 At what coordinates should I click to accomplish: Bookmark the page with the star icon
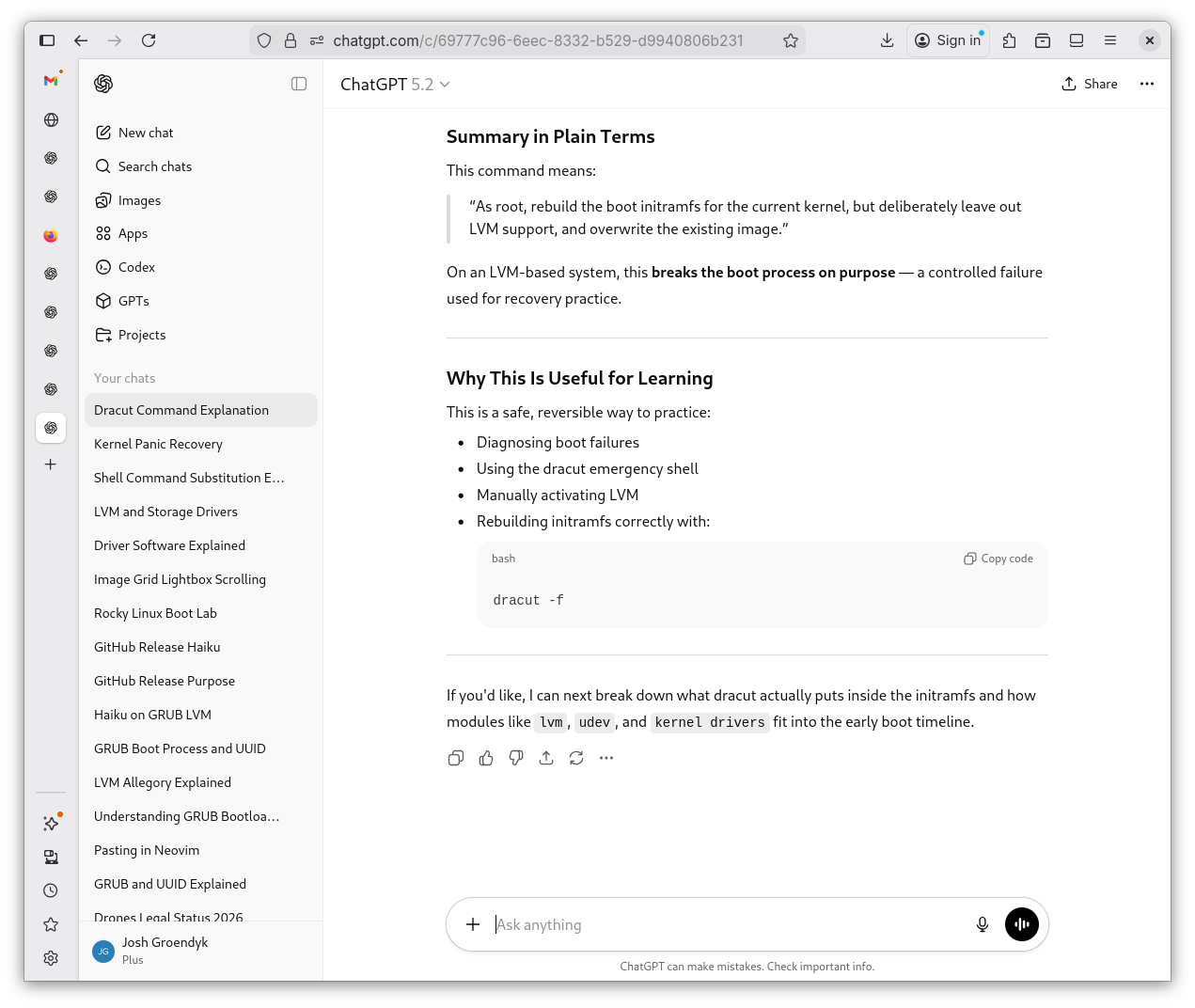point(791,40)
